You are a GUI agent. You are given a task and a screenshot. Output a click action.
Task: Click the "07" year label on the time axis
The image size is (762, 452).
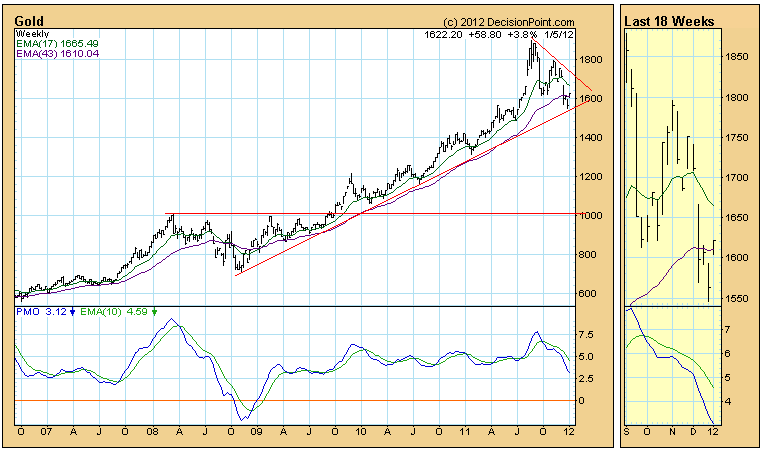[46, 432]
